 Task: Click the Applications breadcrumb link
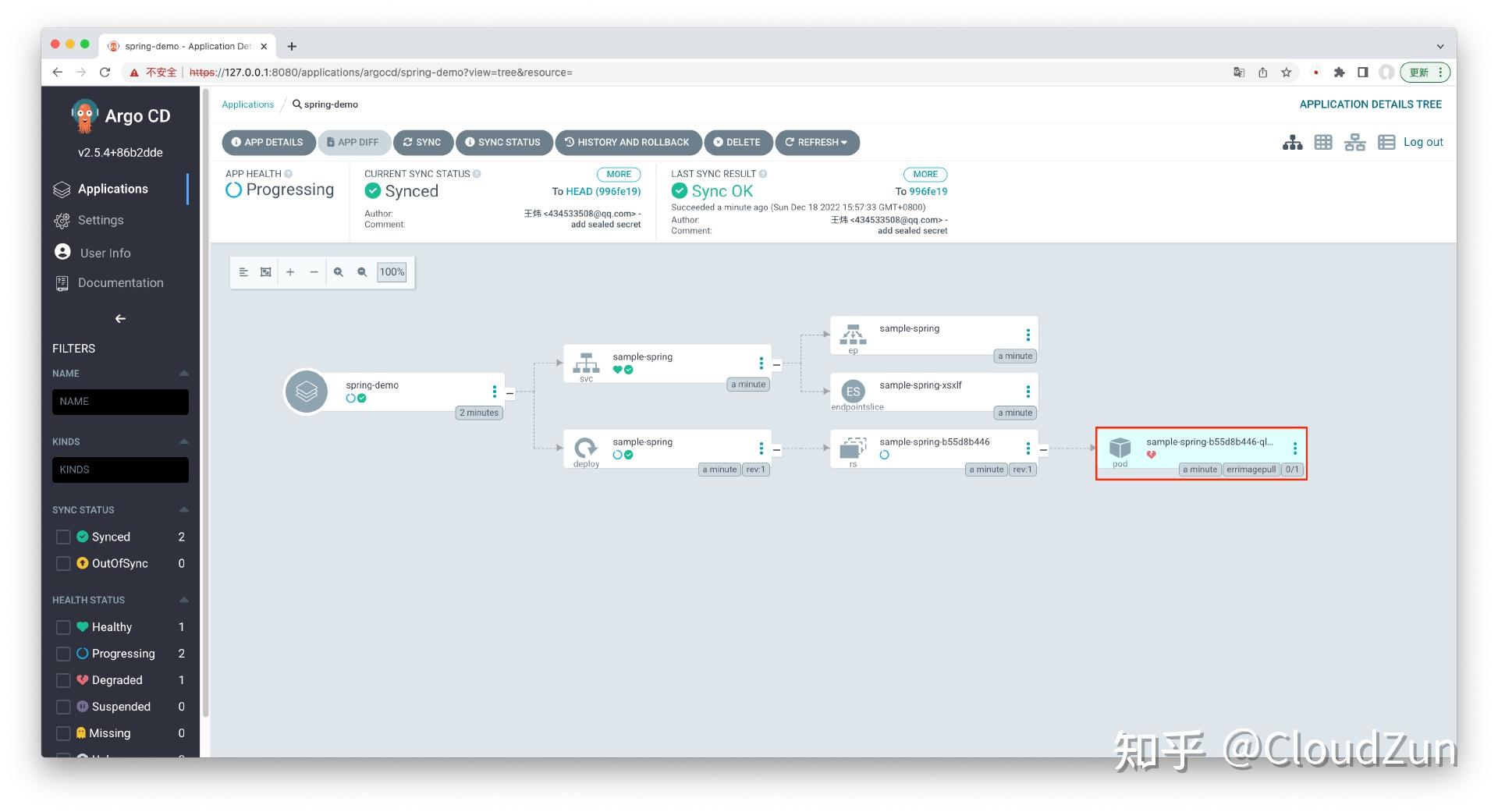coord(247,104)
